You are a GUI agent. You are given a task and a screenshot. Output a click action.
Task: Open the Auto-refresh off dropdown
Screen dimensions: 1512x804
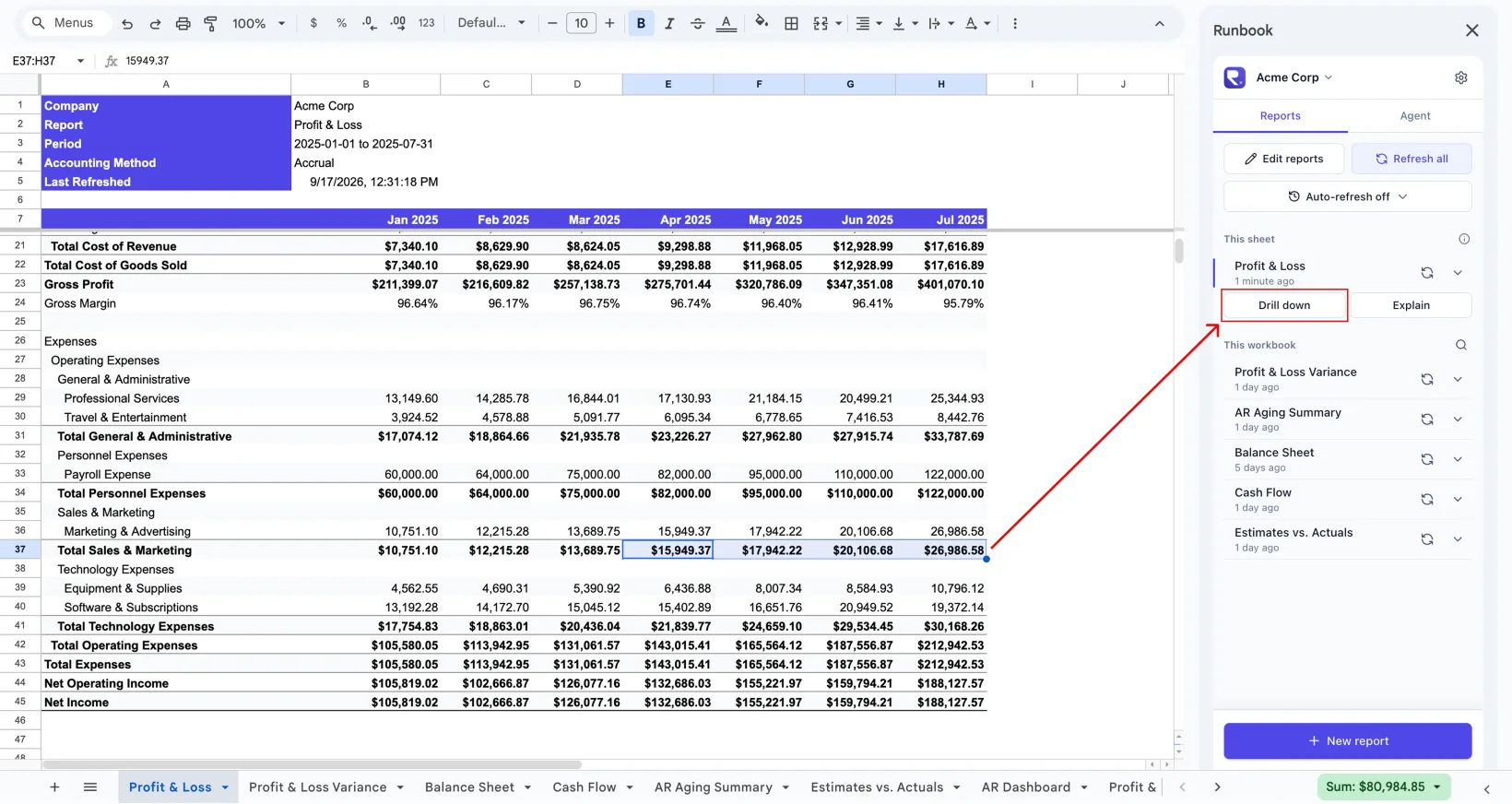[x=1348, y=196]
